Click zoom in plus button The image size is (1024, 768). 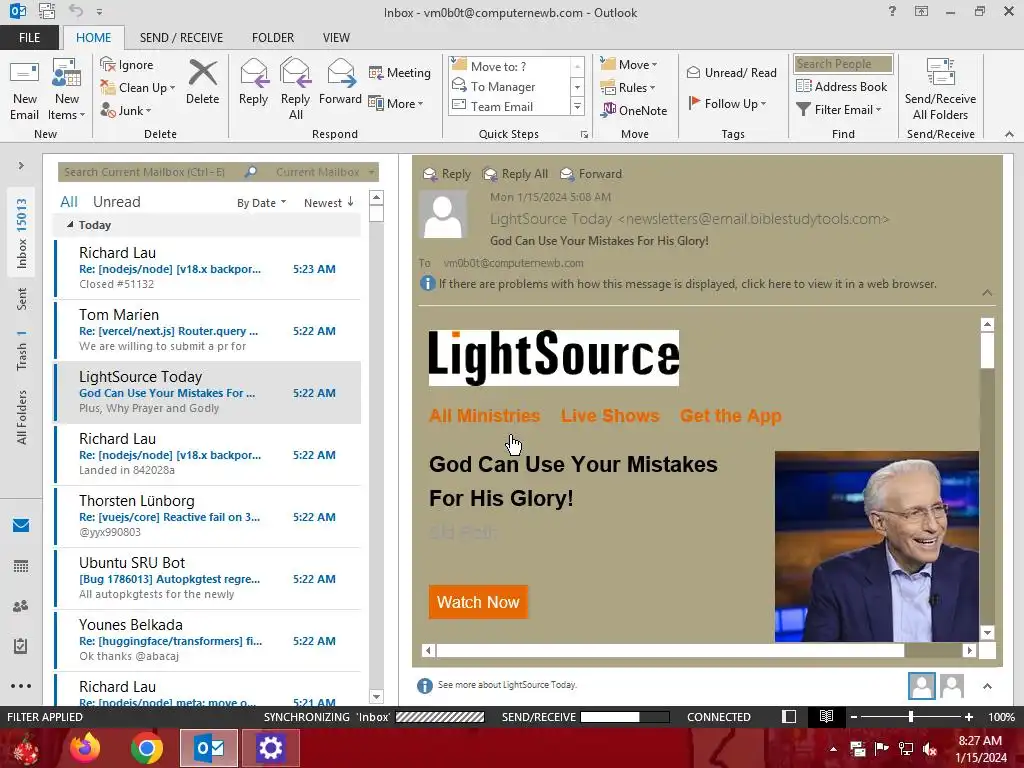point(969,716)
